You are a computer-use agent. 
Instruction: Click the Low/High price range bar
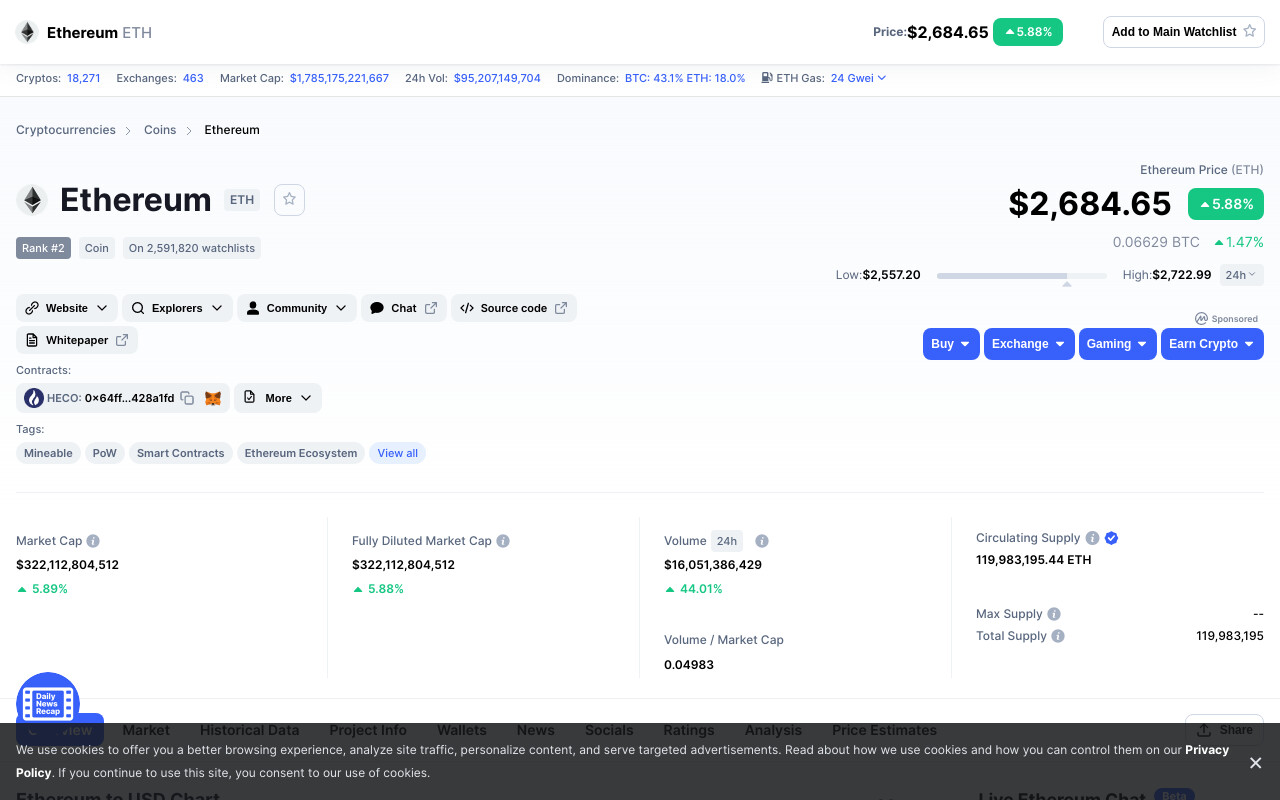(1022, 275)
